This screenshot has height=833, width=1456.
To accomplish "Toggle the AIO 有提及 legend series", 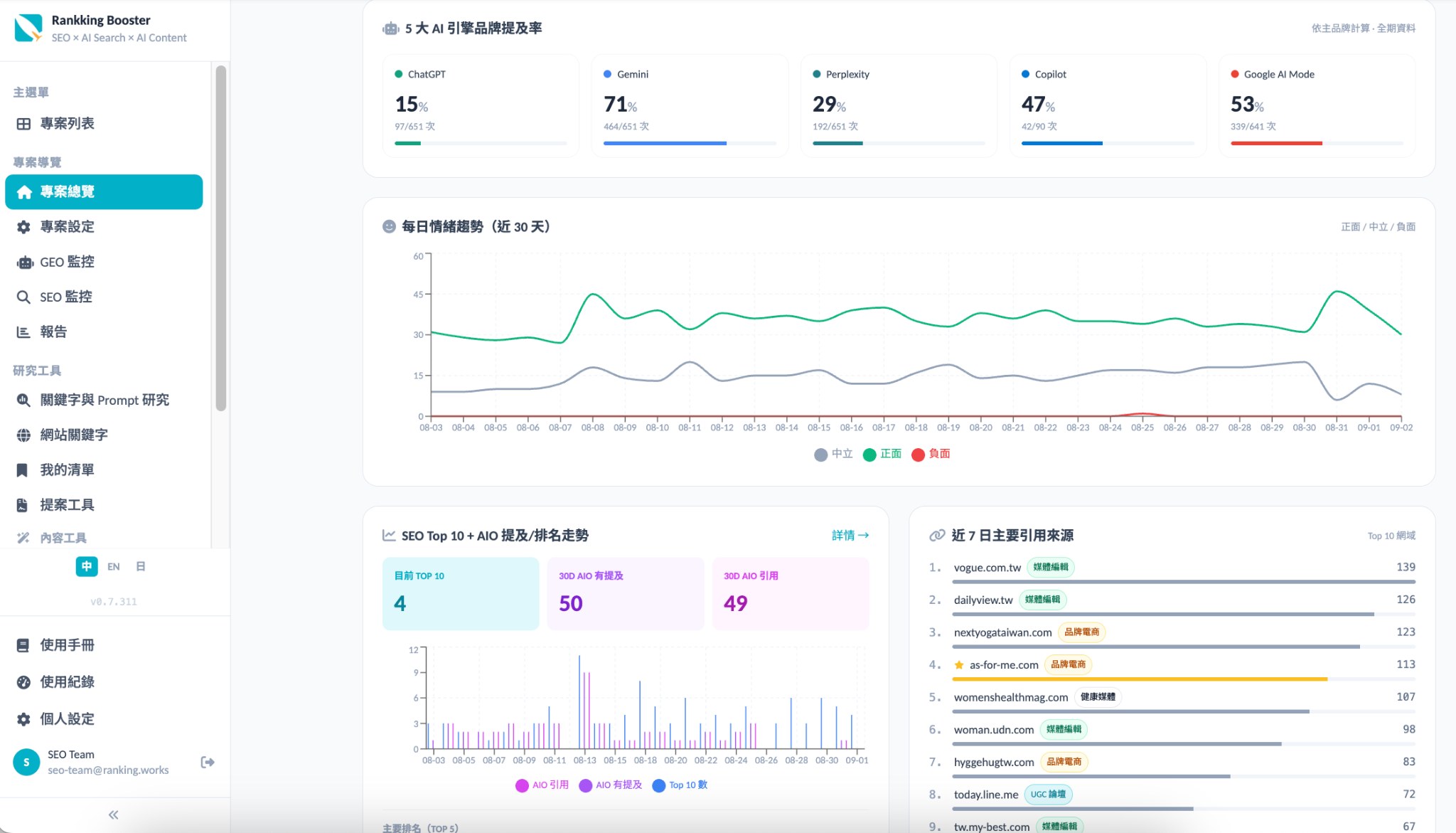I will click(x=611, y=785).
